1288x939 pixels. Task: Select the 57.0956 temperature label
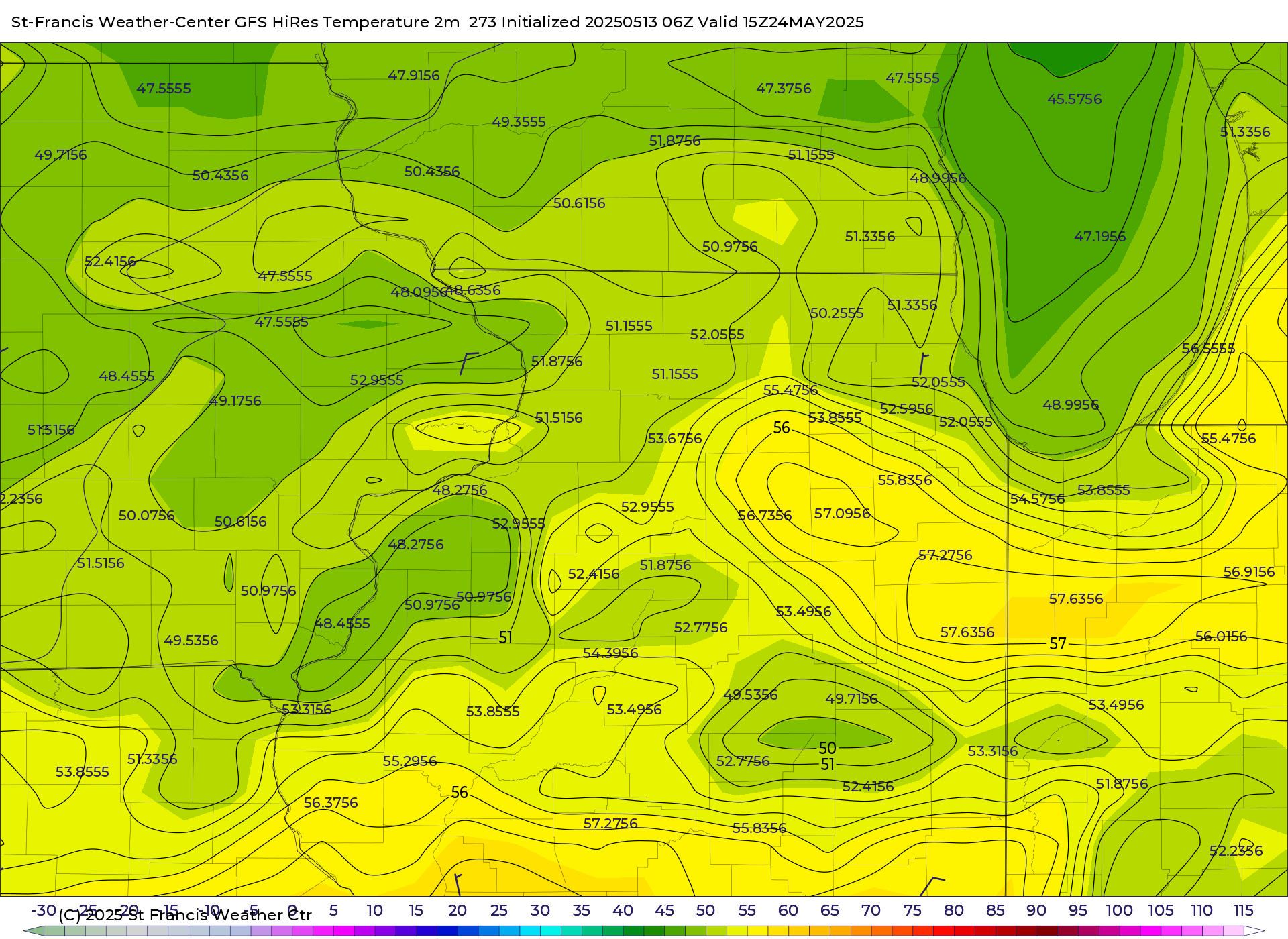(x=842, y=514)
